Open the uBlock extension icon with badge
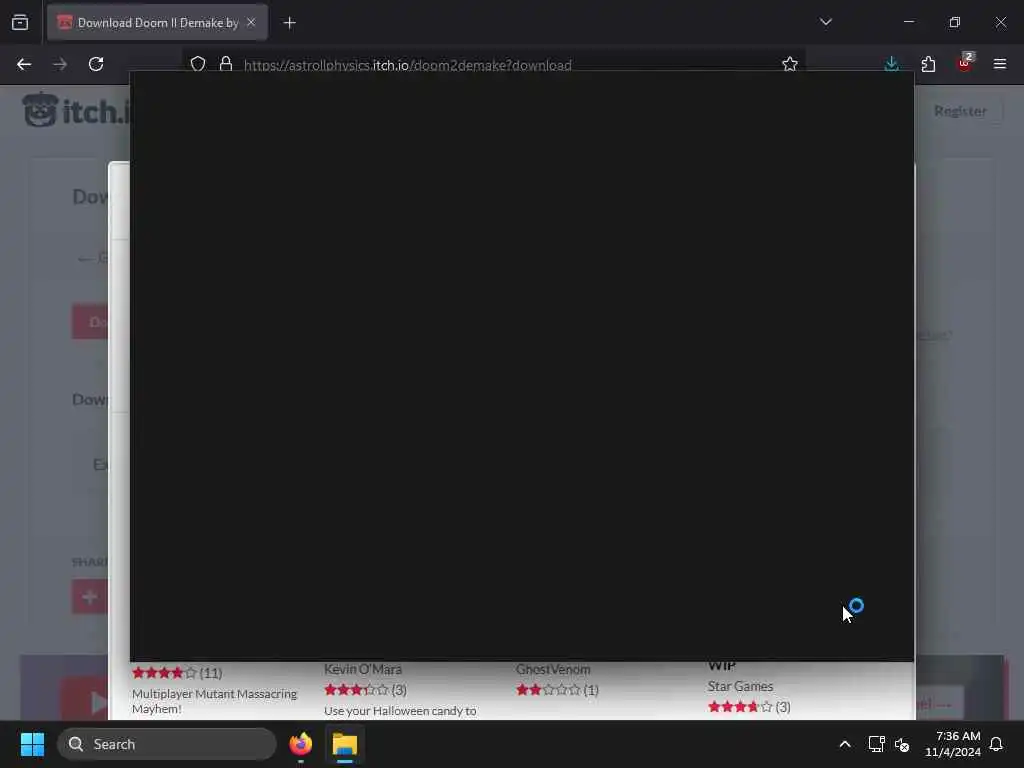 965,63
